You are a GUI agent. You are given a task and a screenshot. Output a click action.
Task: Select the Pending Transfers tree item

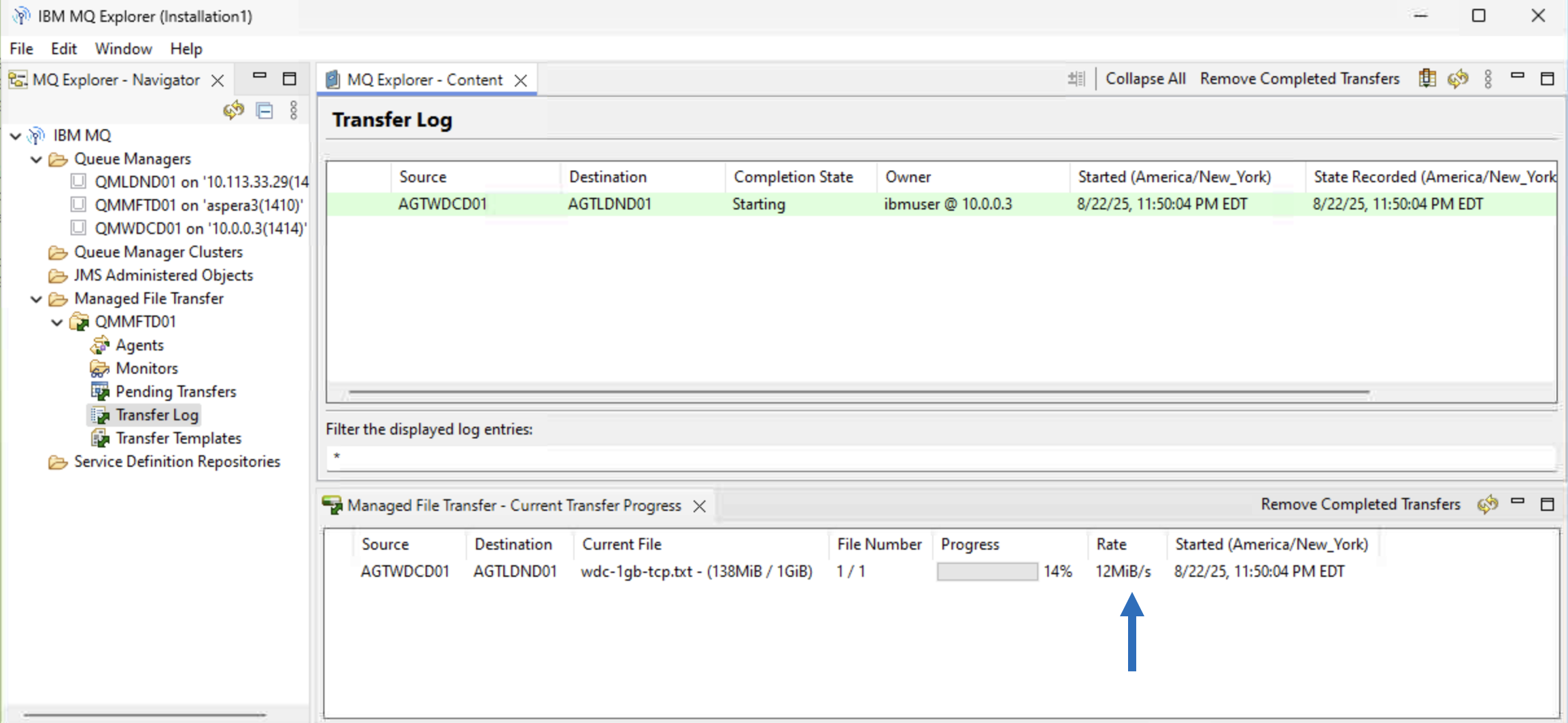pos(176,391)
